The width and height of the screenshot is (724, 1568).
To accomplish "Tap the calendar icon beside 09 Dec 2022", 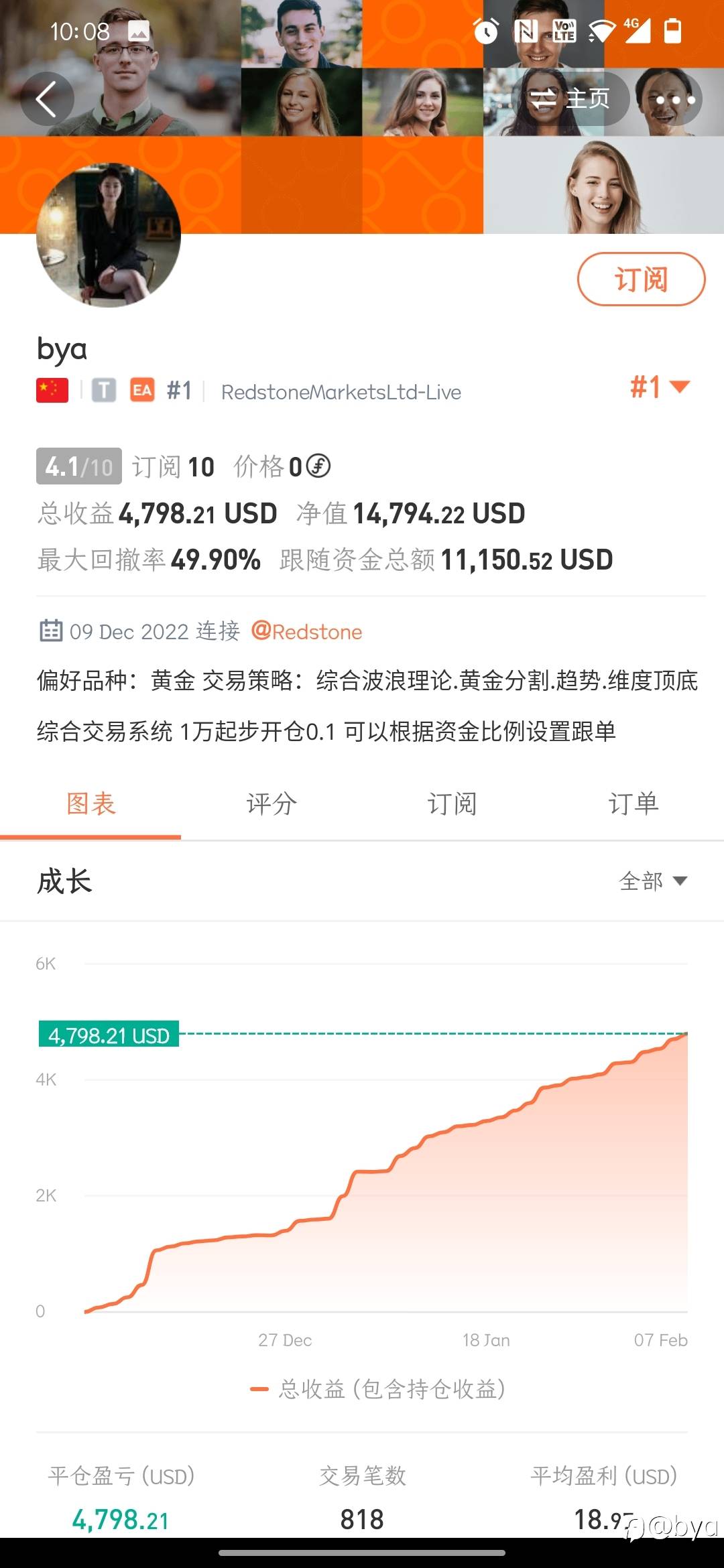I will pyautogui.click(x=51, y=631).
